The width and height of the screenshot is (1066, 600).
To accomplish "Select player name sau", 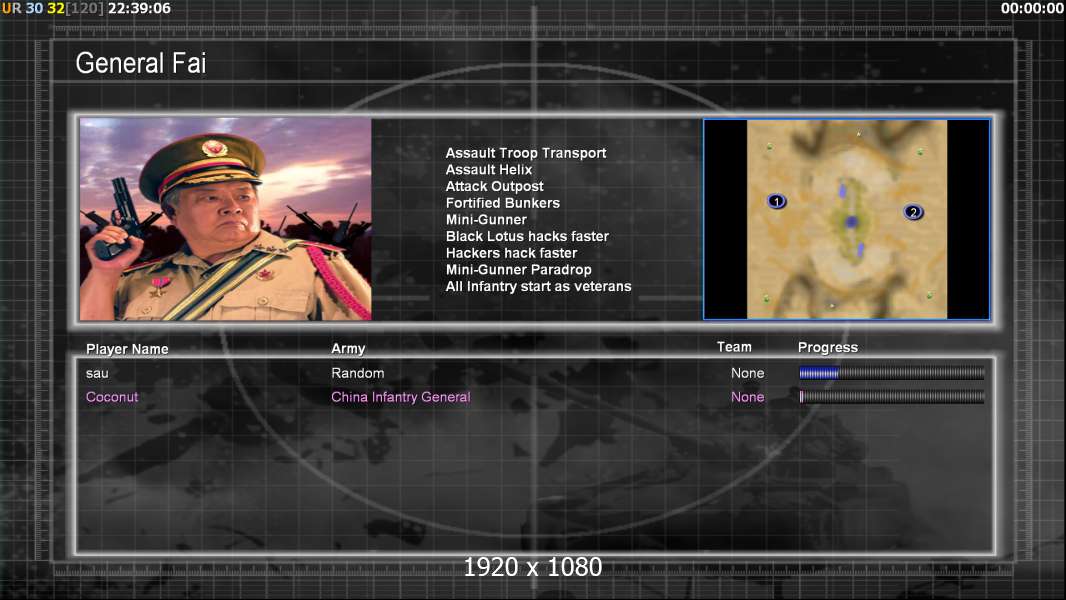I will pyautogui.click(x=97, y=373).
